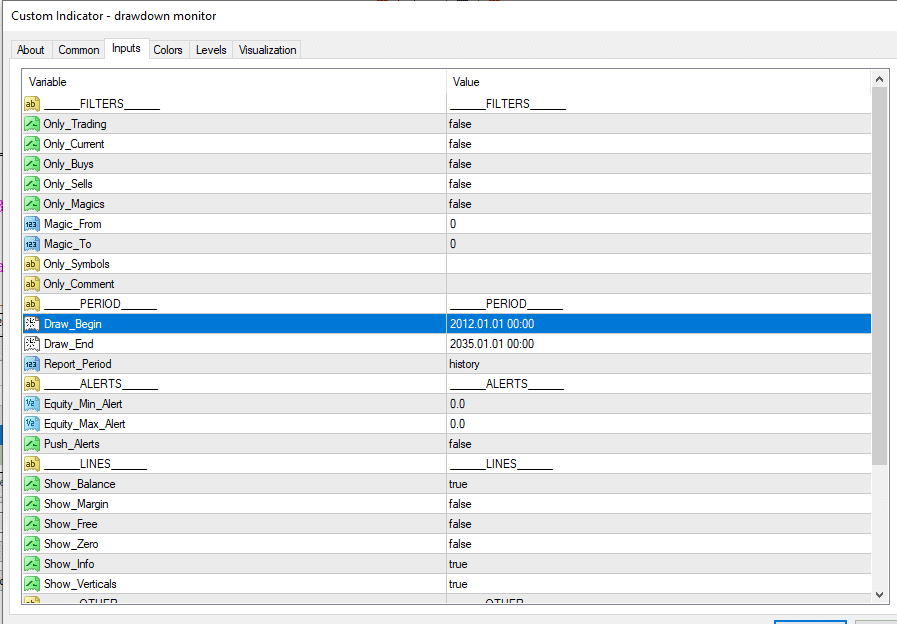Click the Equity_Min_Alert value 0.0

(458, 404)
